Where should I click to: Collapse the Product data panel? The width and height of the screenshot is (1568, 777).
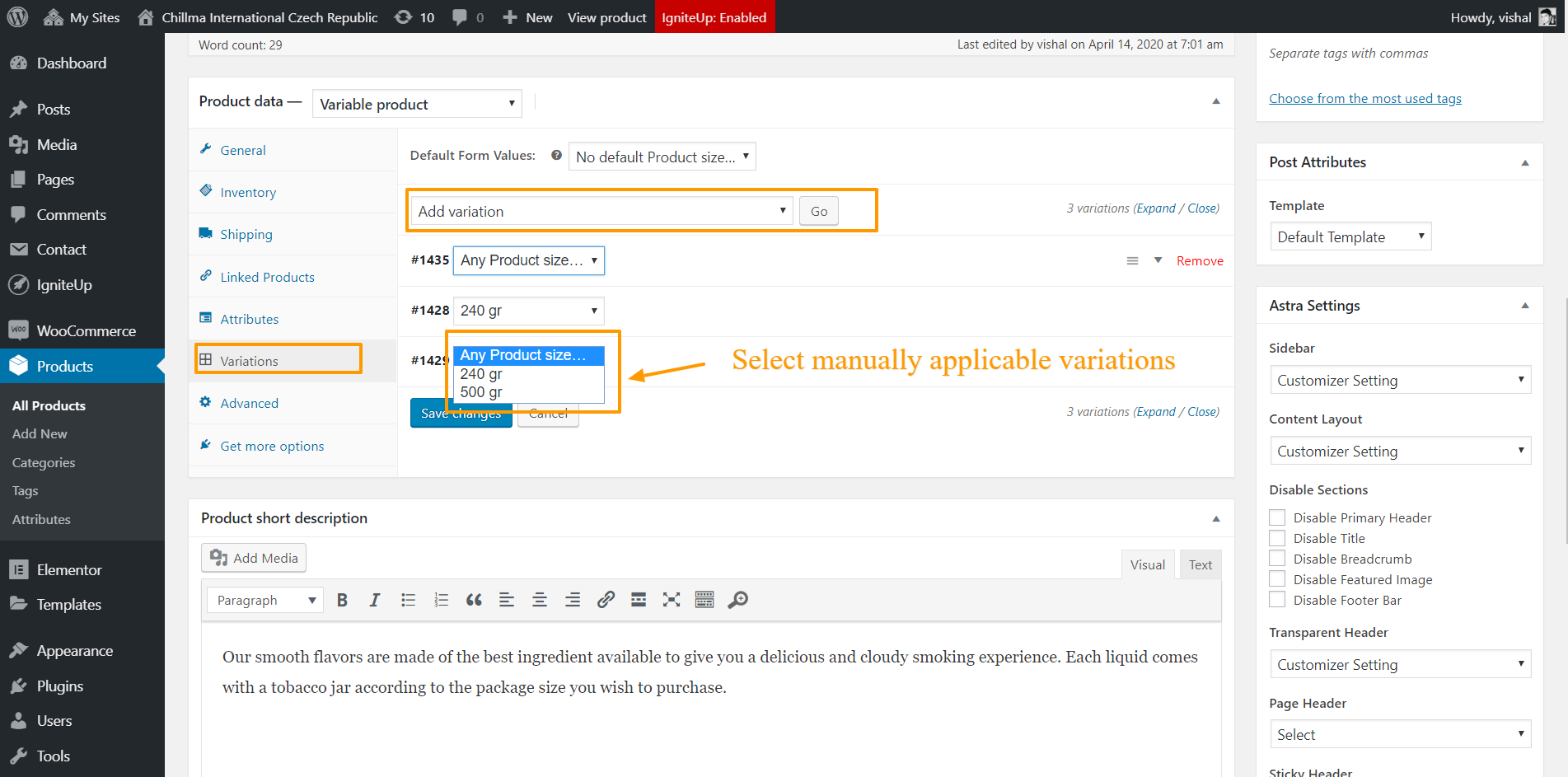1215,101
